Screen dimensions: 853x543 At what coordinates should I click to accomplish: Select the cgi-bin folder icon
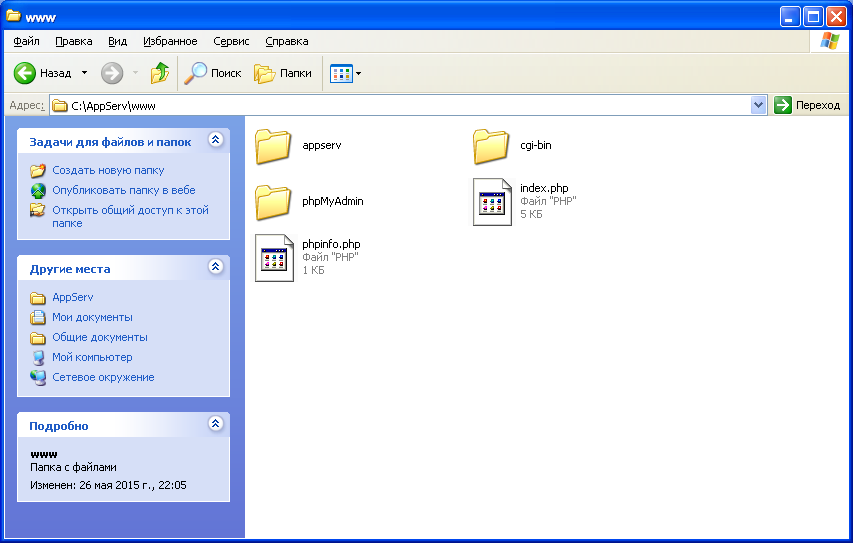pyautogui.click(x=491, y=146)
